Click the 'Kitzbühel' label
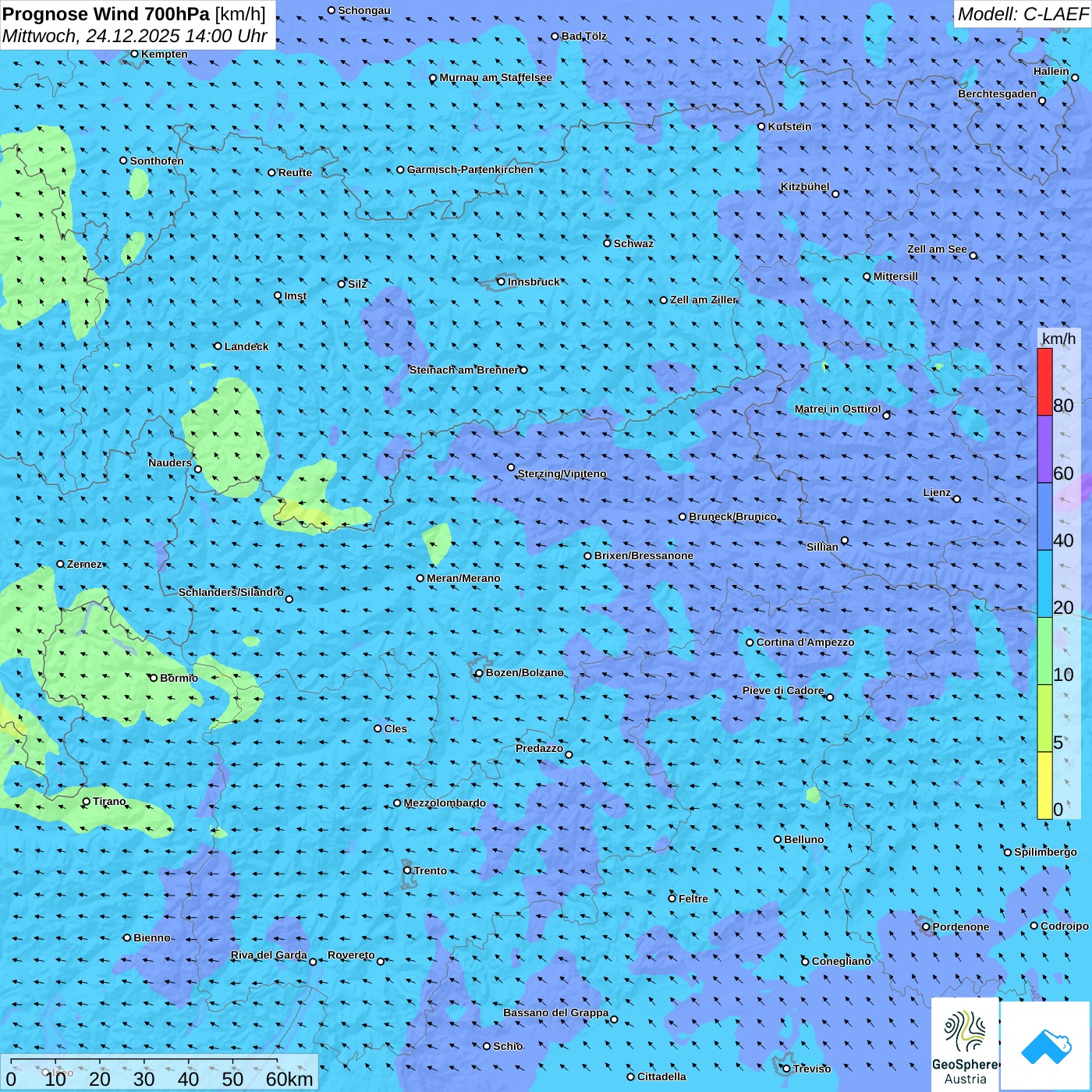The height and width of the screenshot is (1092, 1092). coord(805,186)
